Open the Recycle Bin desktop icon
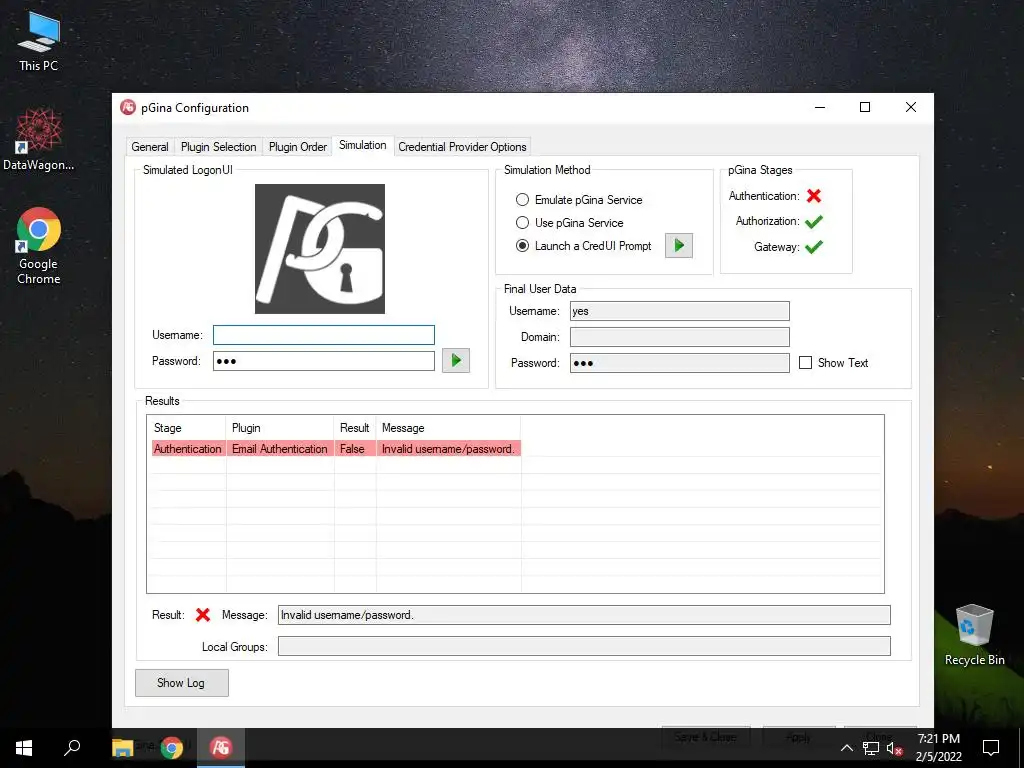The image size is (1024, 768). (x=974, y=635)
